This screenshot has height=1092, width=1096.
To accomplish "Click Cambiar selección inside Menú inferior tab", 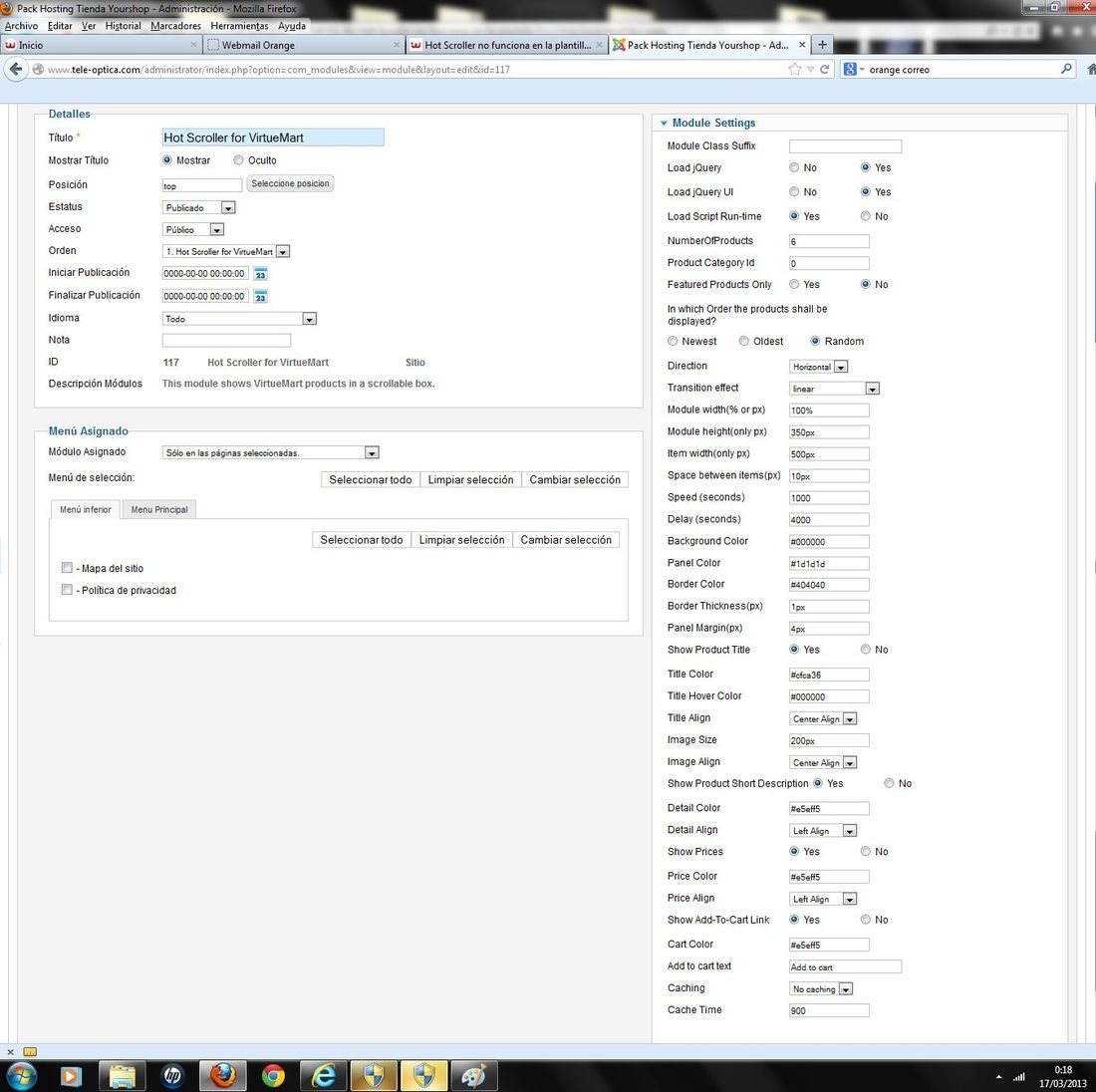I will click(566, 540).
